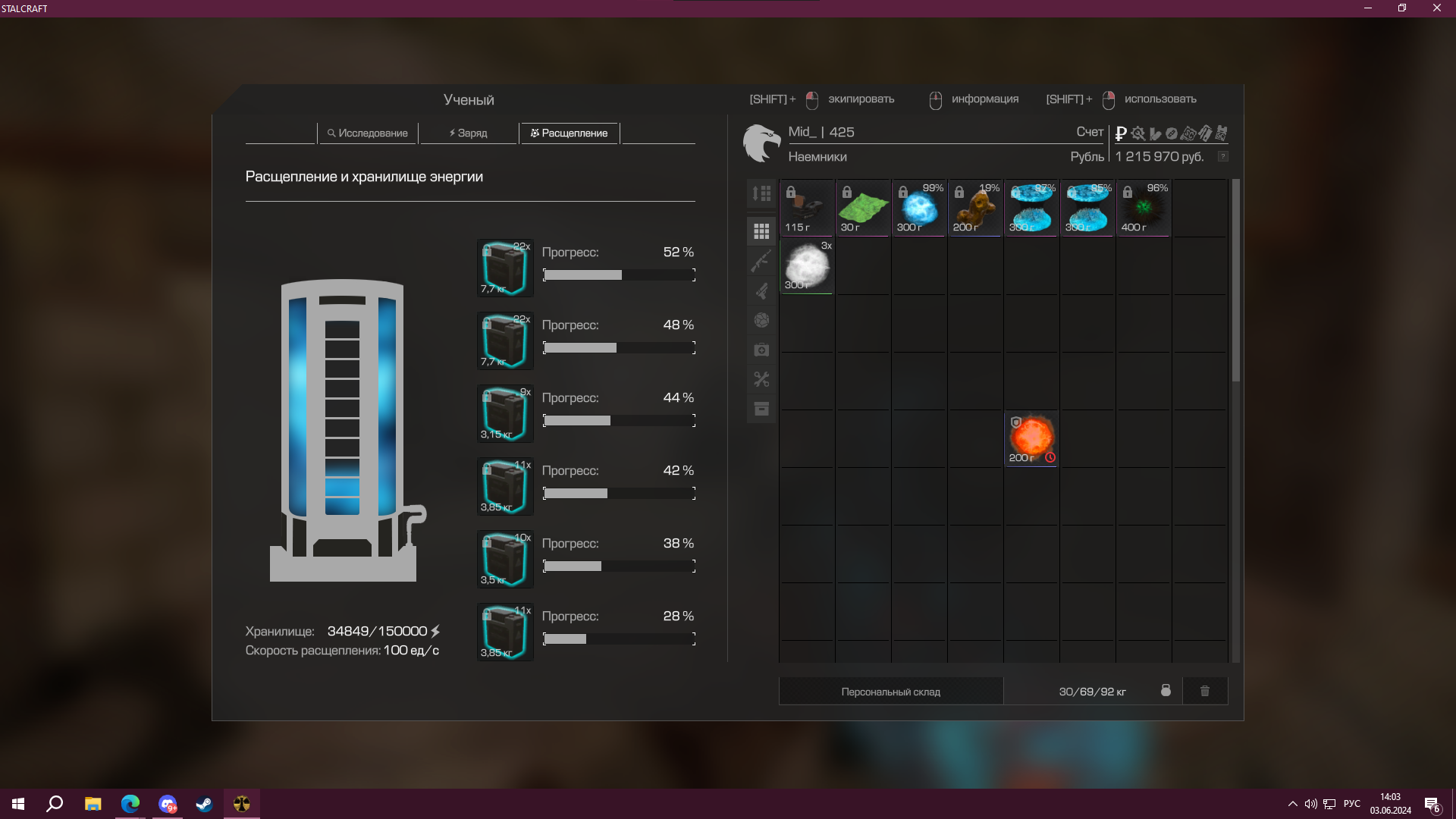Click the 28% progress container icon
The image size is (1456, 819).
[x=505, y=632]
